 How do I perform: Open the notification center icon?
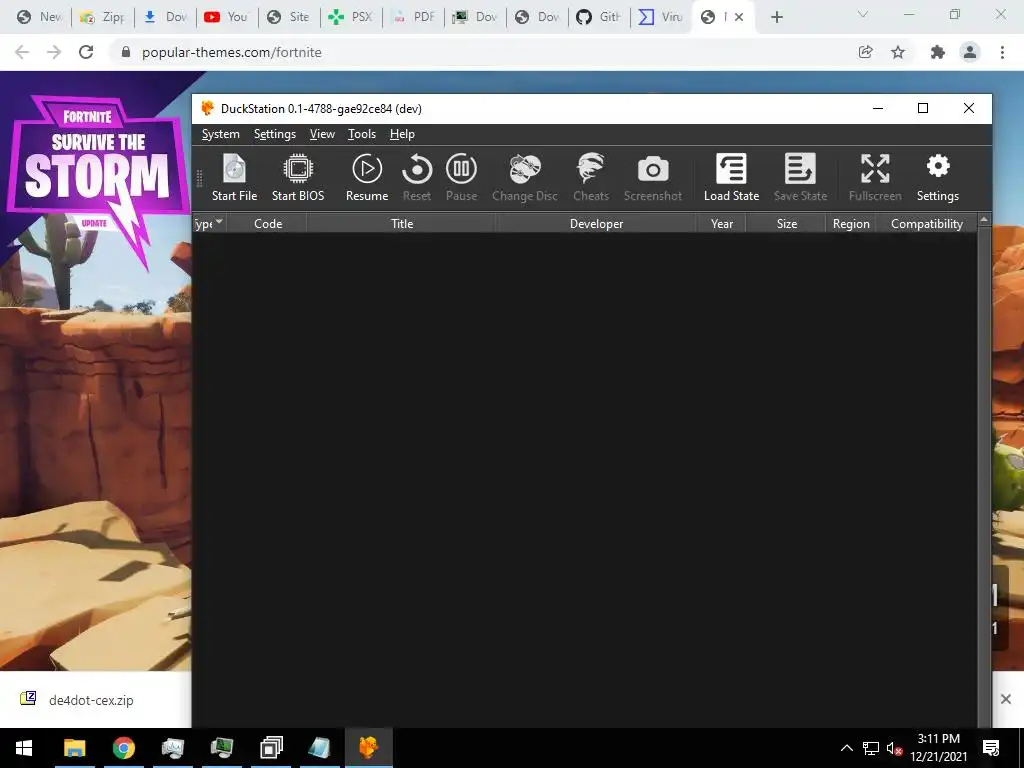tap(991, 748)
